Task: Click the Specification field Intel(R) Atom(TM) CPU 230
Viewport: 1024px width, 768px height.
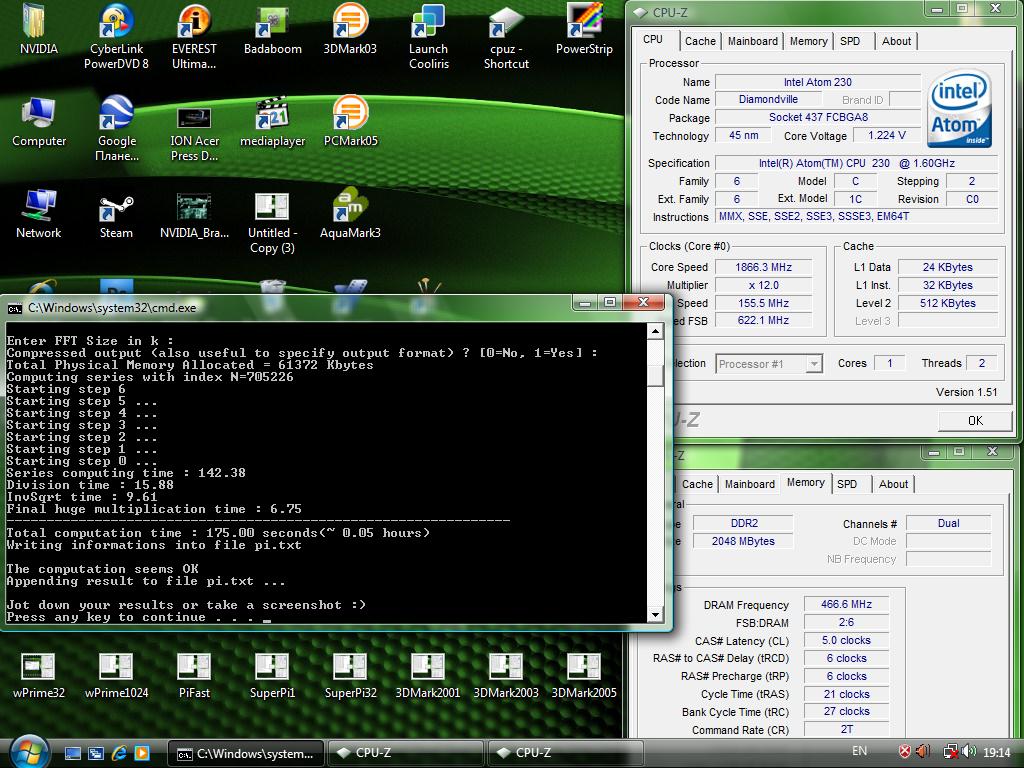Action: pyautogui.click(x=856, y=163)
